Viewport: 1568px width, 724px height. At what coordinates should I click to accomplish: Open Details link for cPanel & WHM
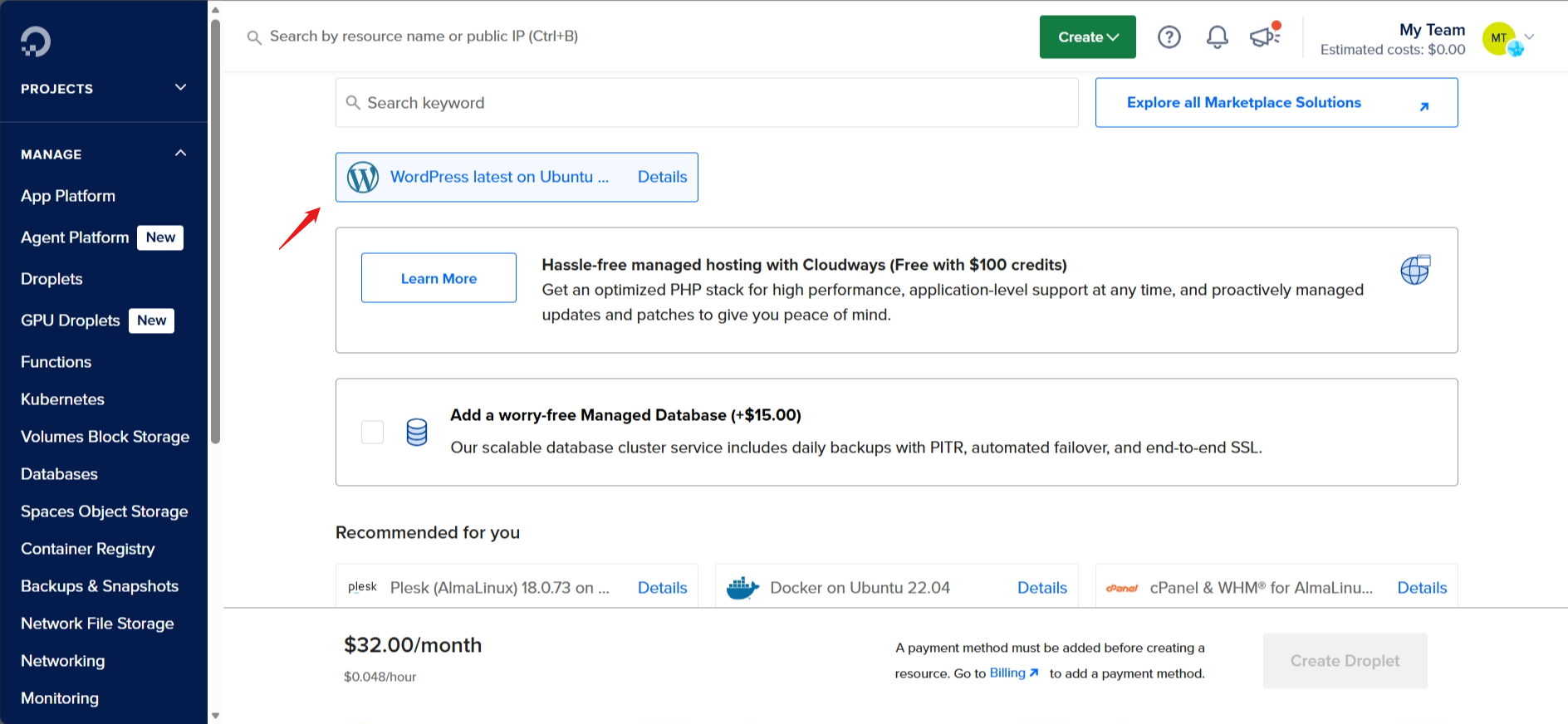pos(1422,588)
